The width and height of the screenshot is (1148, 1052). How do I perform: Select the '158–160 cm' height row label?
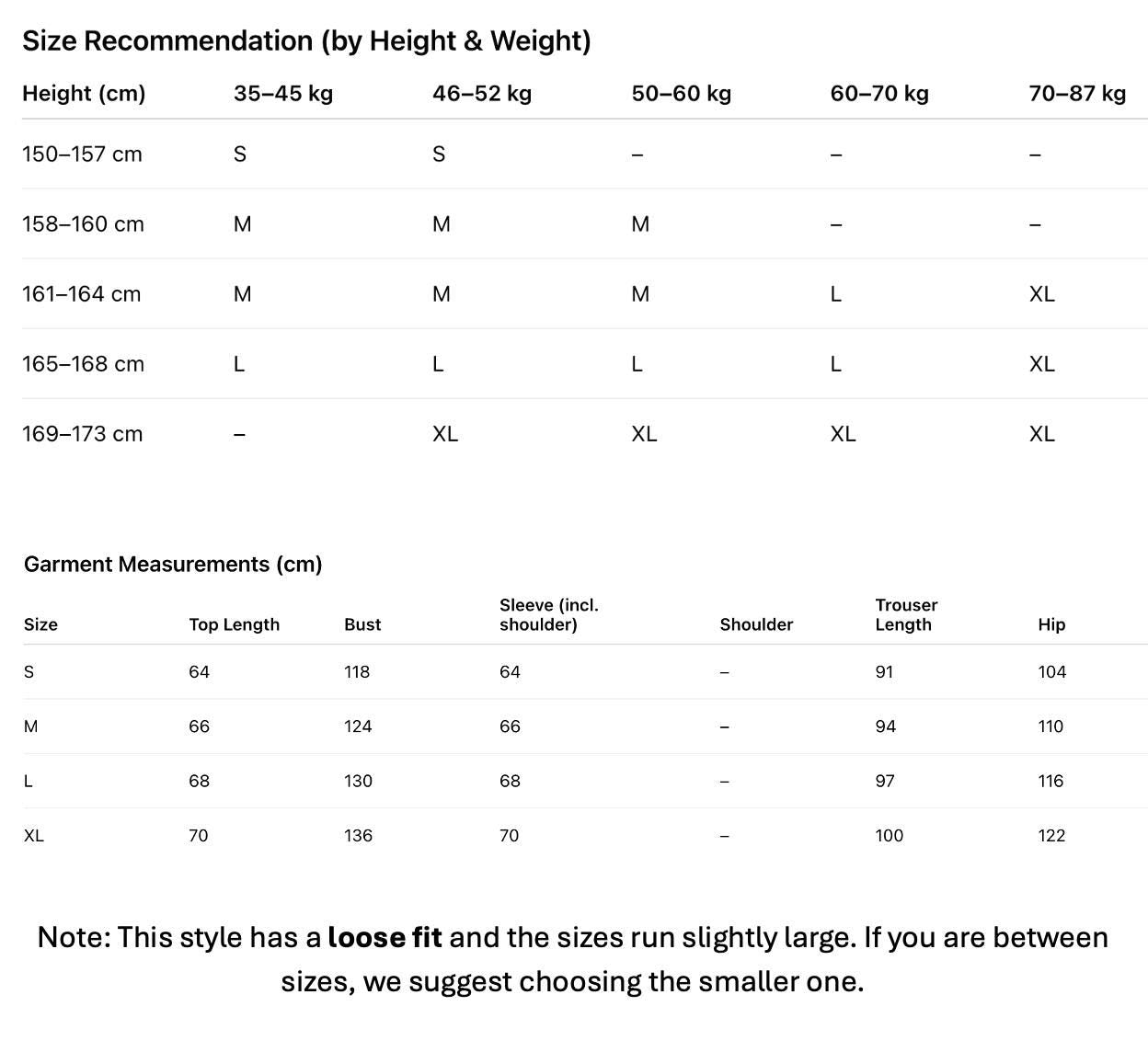coord(83,224)
